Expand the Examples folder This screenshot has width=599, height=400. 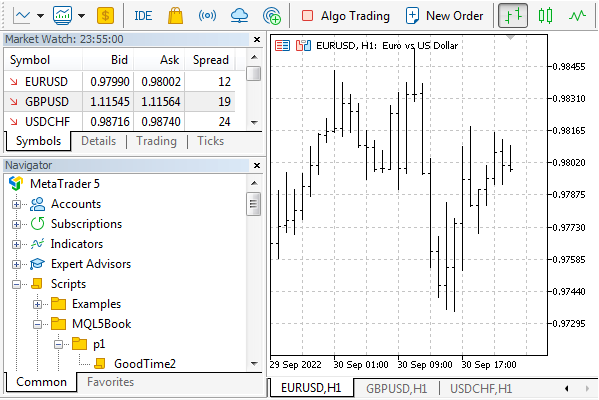point(37,304)
